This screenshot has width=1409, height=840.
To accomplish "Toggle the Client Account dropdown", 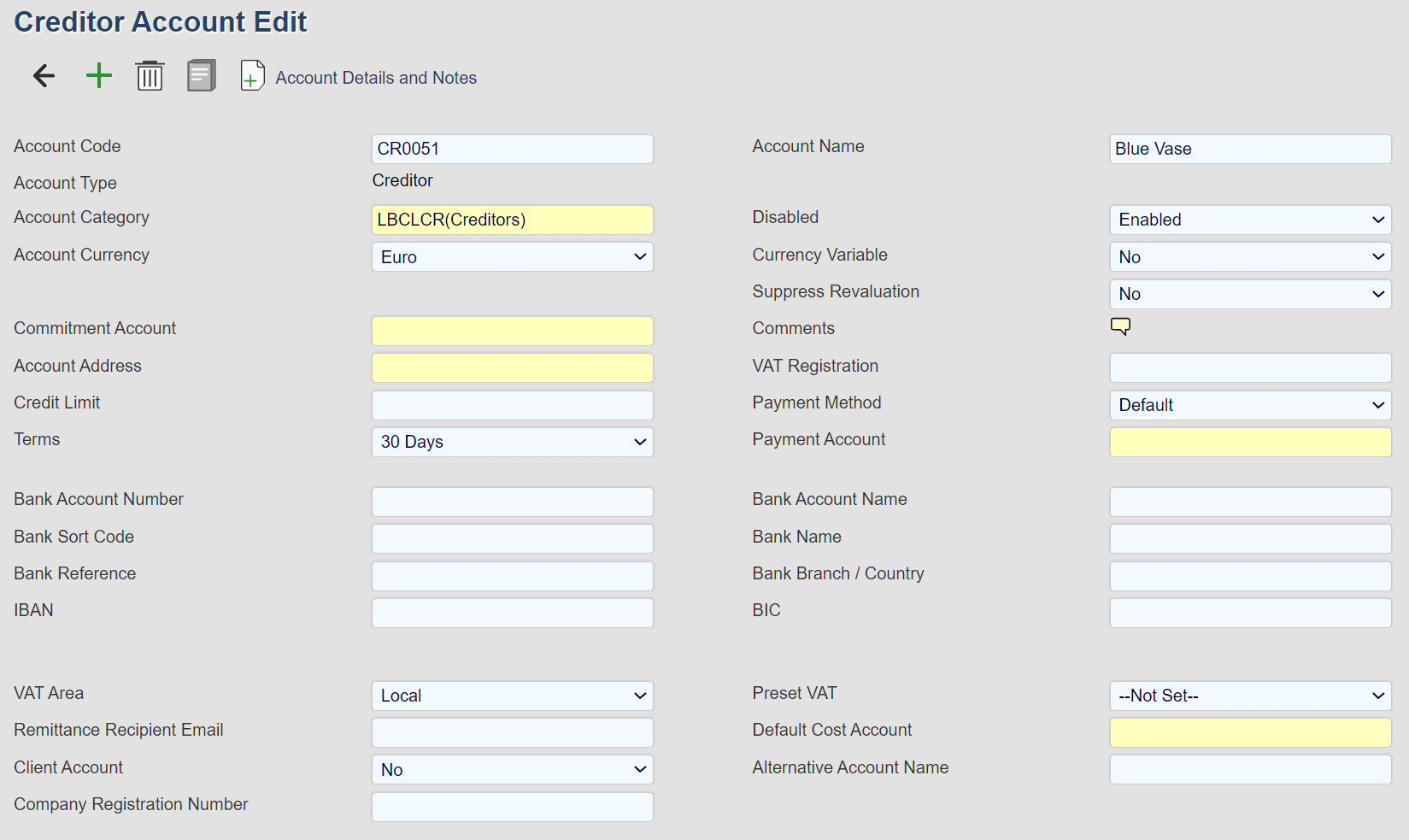I will (512, 770).
